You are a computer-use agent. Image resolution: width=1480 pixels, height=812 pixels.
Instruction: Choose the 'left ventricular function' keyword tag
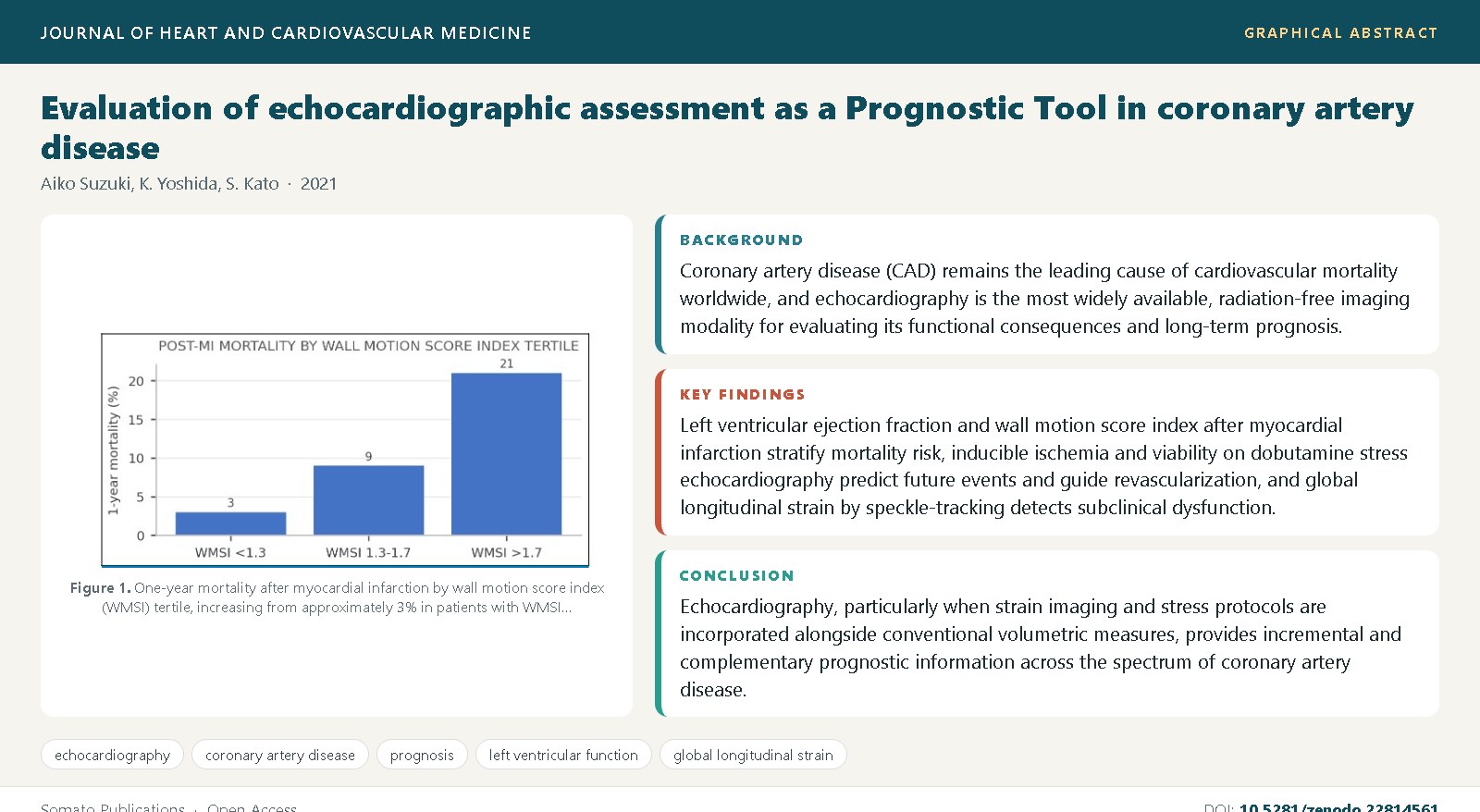coord(563,755)
